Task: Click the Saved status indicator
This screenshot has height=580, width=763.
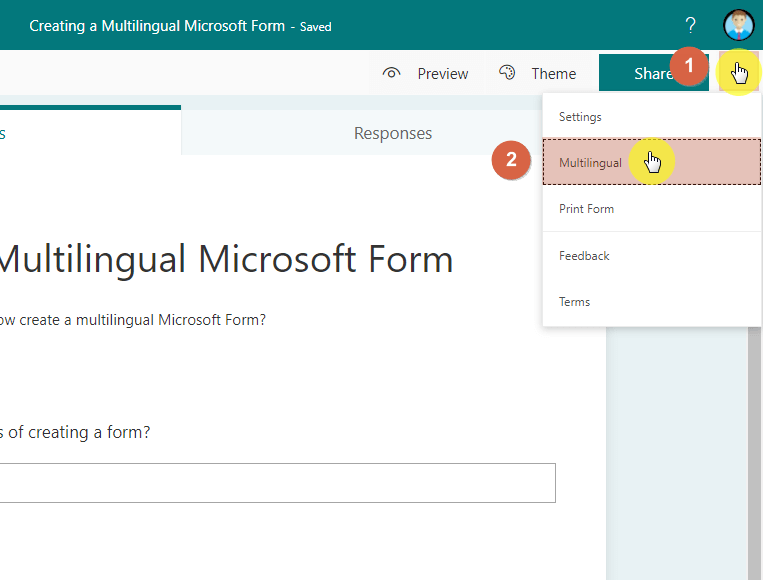Action: click(315, 27)
